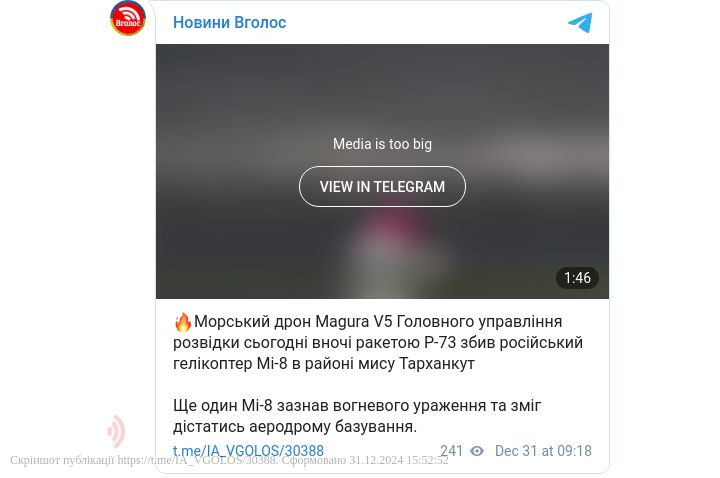Follow the t.me/IA_VGOLOS/30388 link

pos(248,451)
